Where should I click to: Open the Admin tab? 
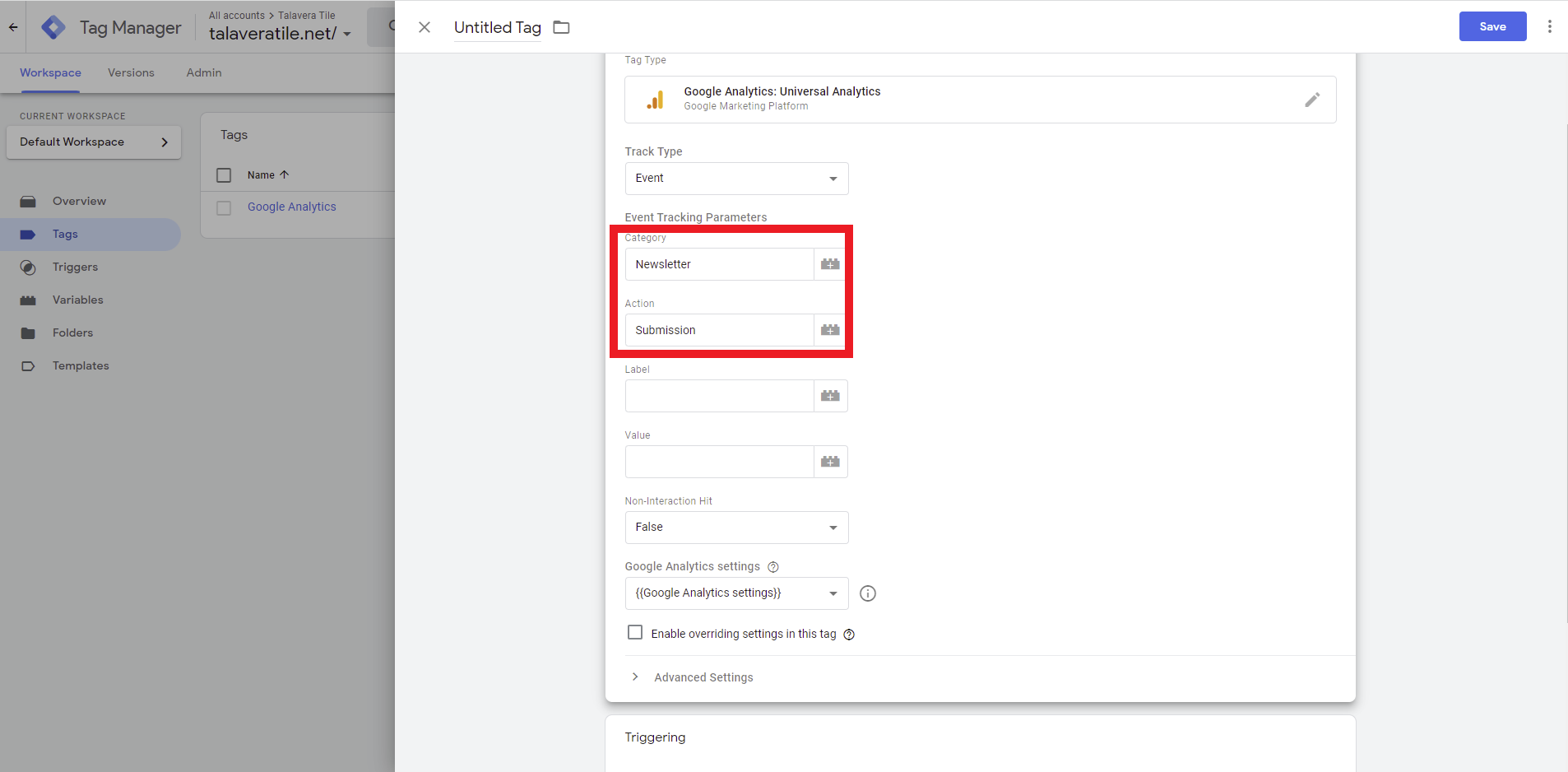click(x=204, y=72)
